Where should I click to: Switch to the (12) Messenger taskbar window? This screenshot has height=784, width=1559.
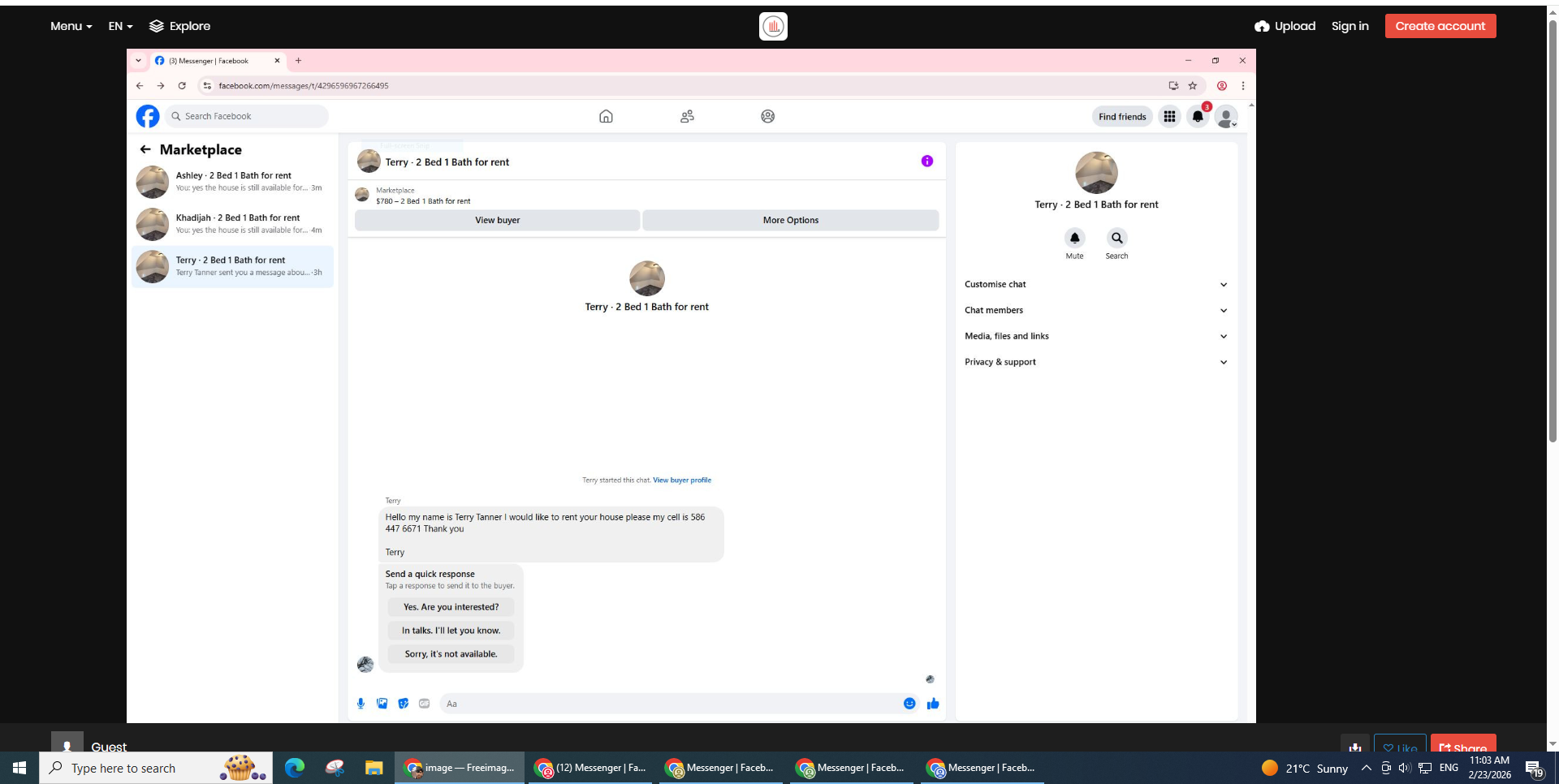click(x=590, y=768)
